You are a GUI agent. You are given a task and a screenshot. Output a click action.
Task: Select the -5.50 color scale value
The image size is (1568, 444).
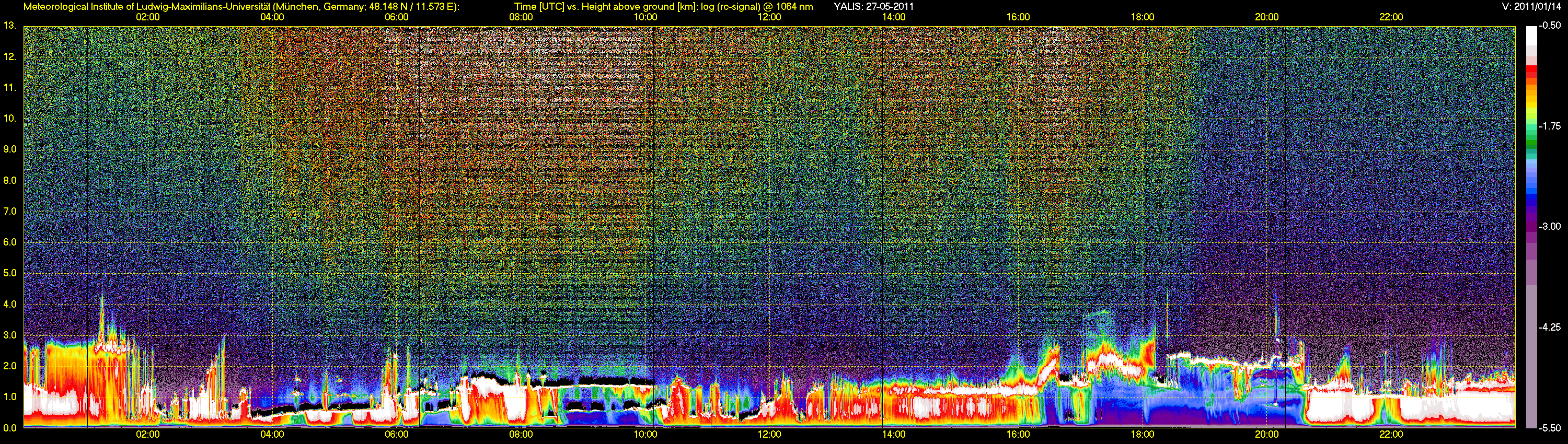[x=1550, y=428]
